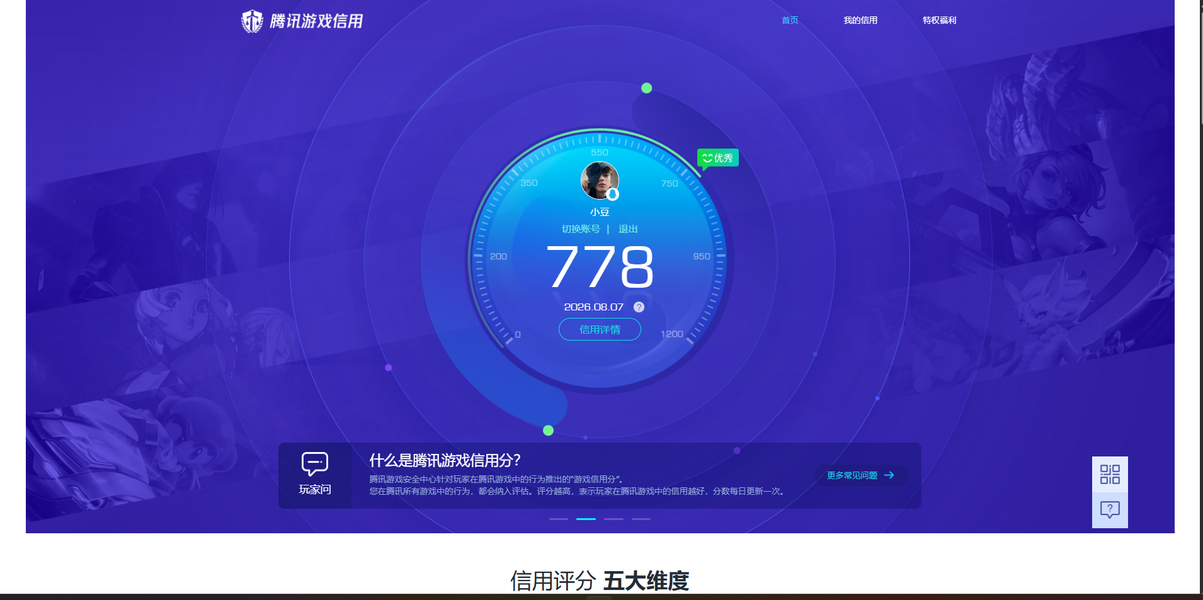The width and height of the screenshot is (1203, 600).
Task: Click the credit score 778
Action: pyautogui.click(x=600, y=268)
